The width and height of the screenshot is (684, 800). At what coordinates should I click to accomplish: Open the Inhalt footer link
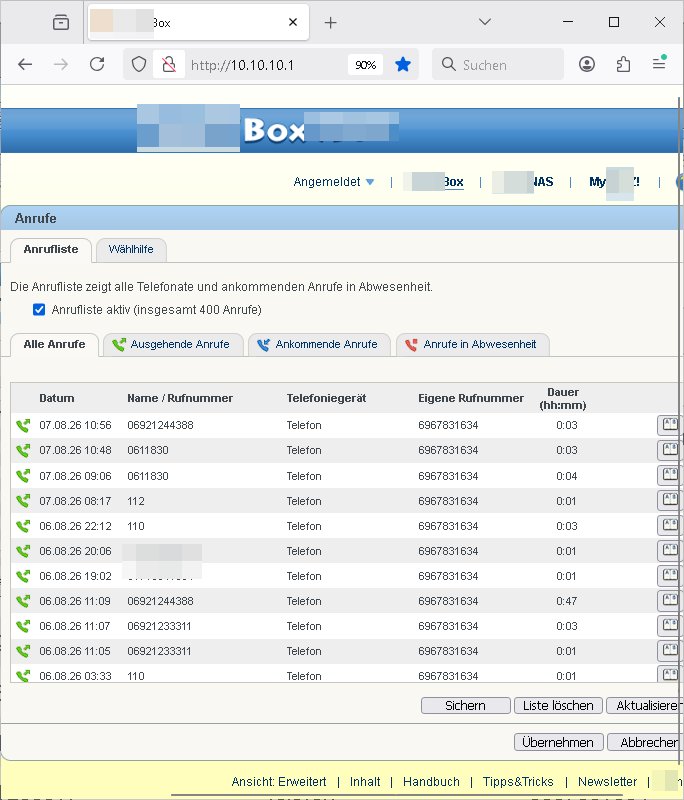[x=365, y=782]
